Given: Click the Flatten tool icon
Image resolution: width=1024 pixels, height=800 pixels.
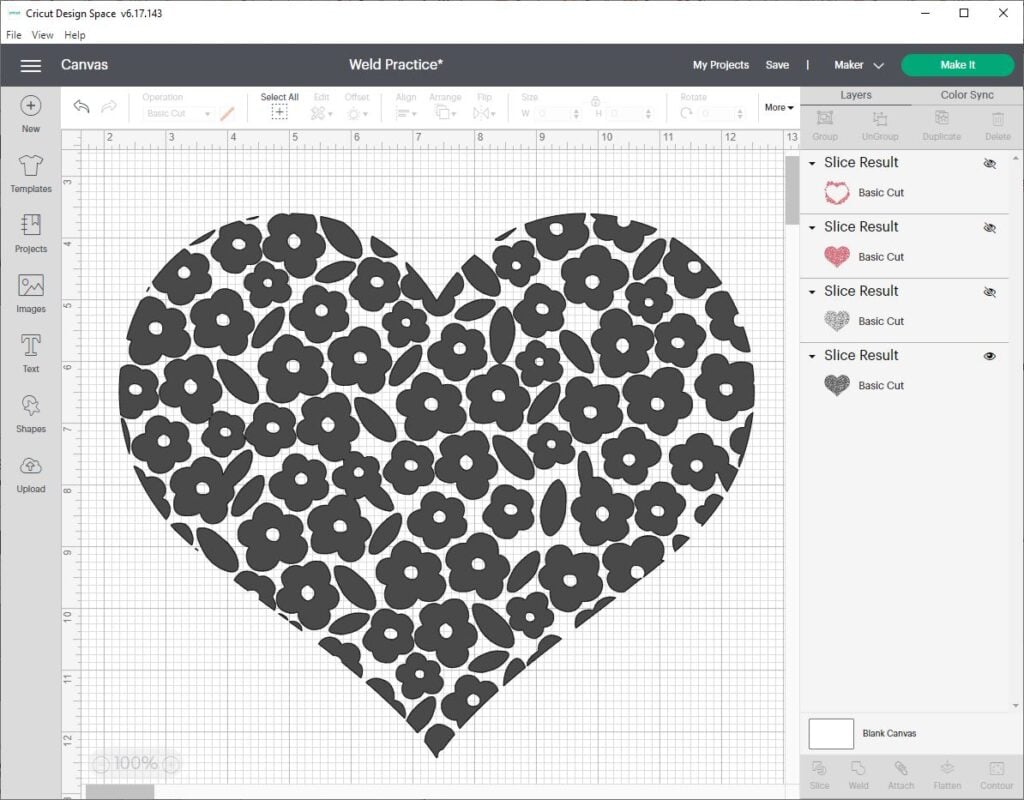Looking at the screenshot, I should [947, 768].
